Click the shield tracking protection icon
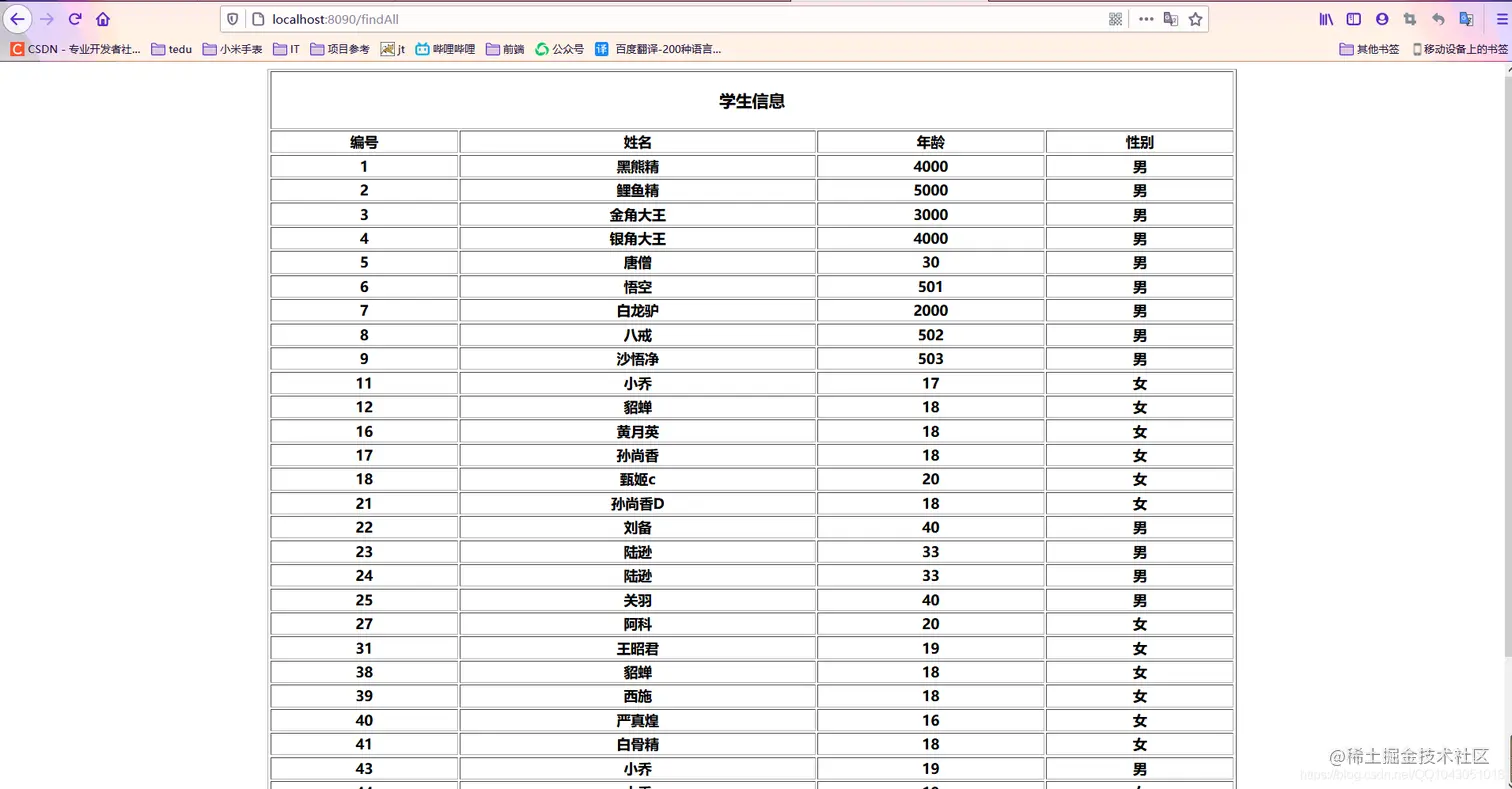 (x=233, y=19)
